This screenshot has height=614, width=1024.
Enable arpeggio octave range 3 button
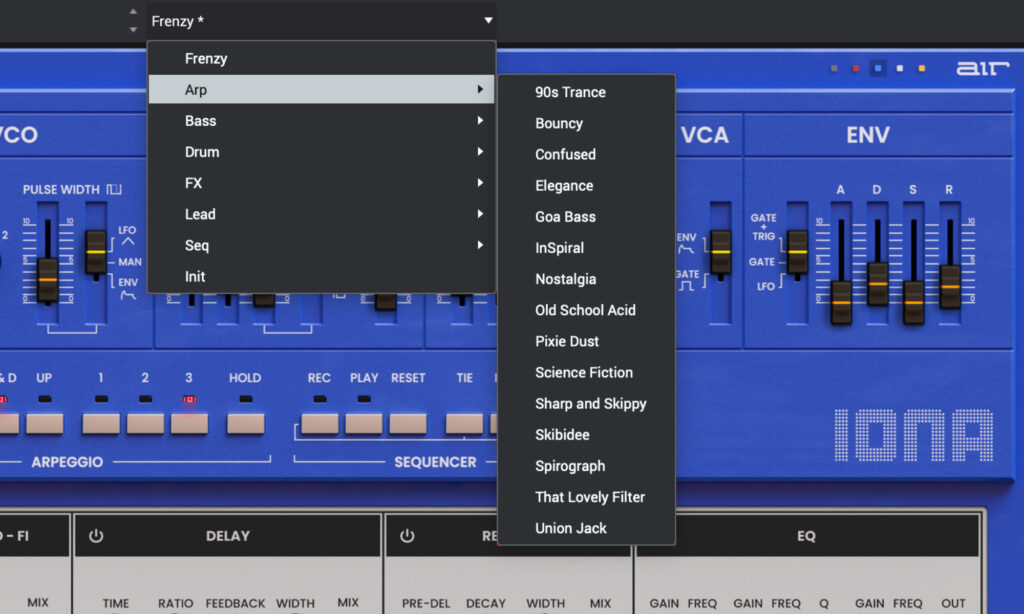(x=189, y=423)
